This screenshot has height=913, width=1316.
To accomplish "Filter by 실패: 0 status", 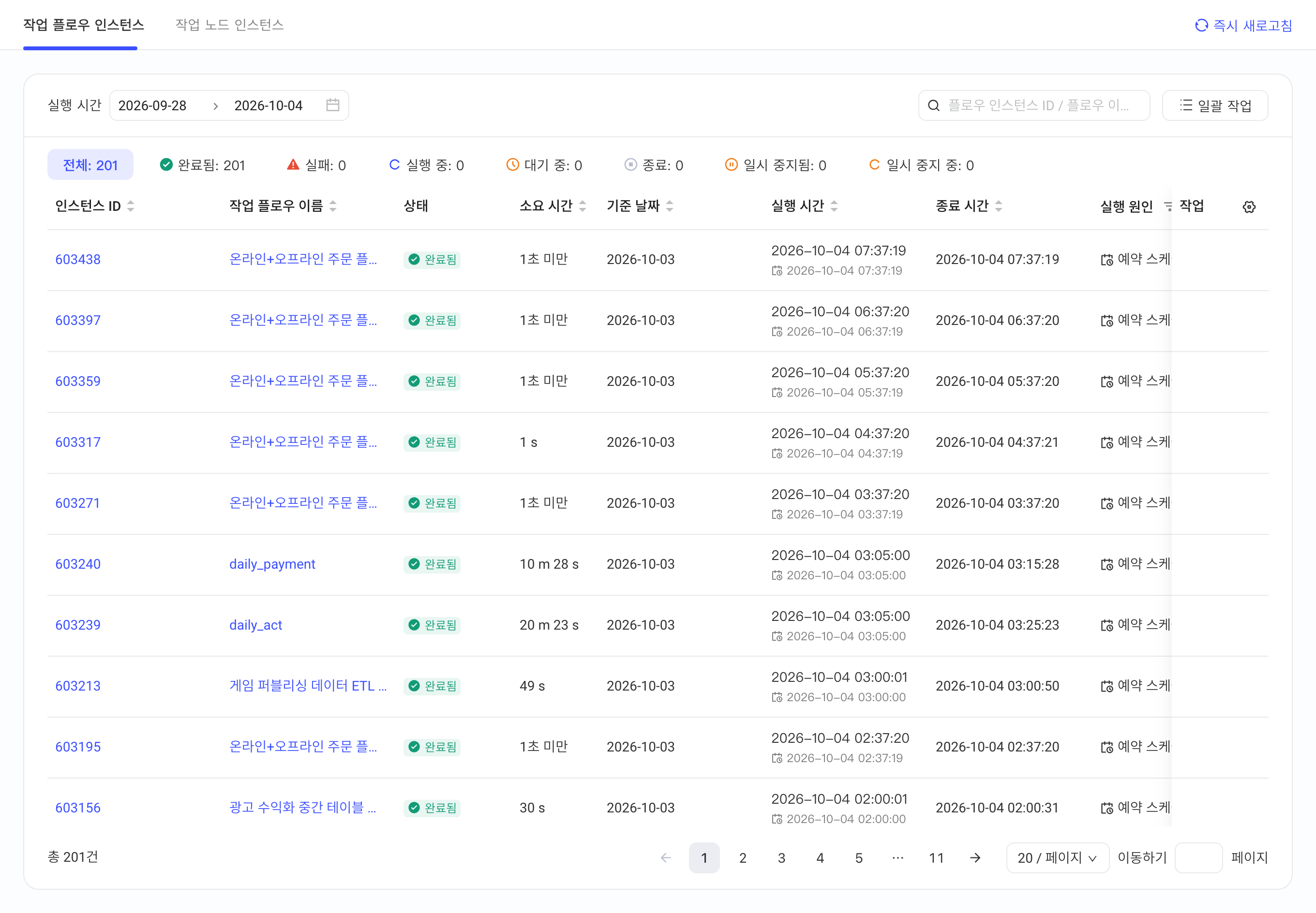I will point(316,165).
